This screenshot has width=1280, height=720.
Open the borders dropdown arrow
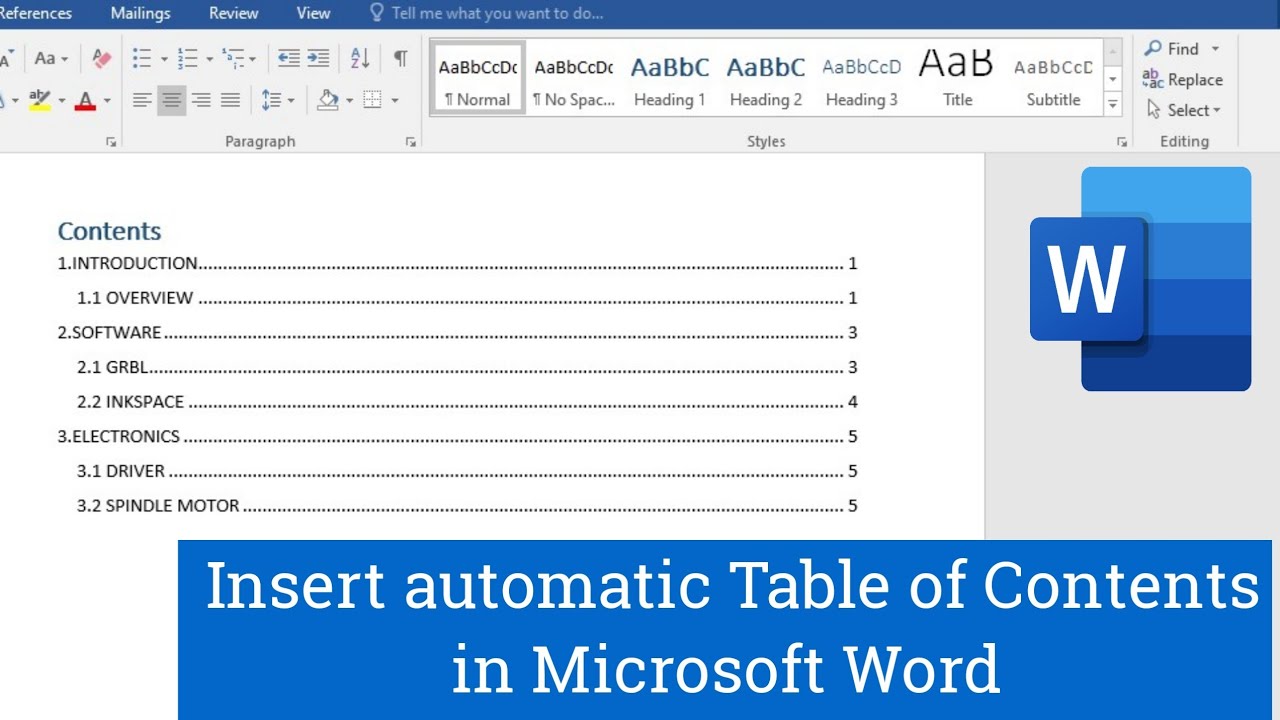[395, 101]
